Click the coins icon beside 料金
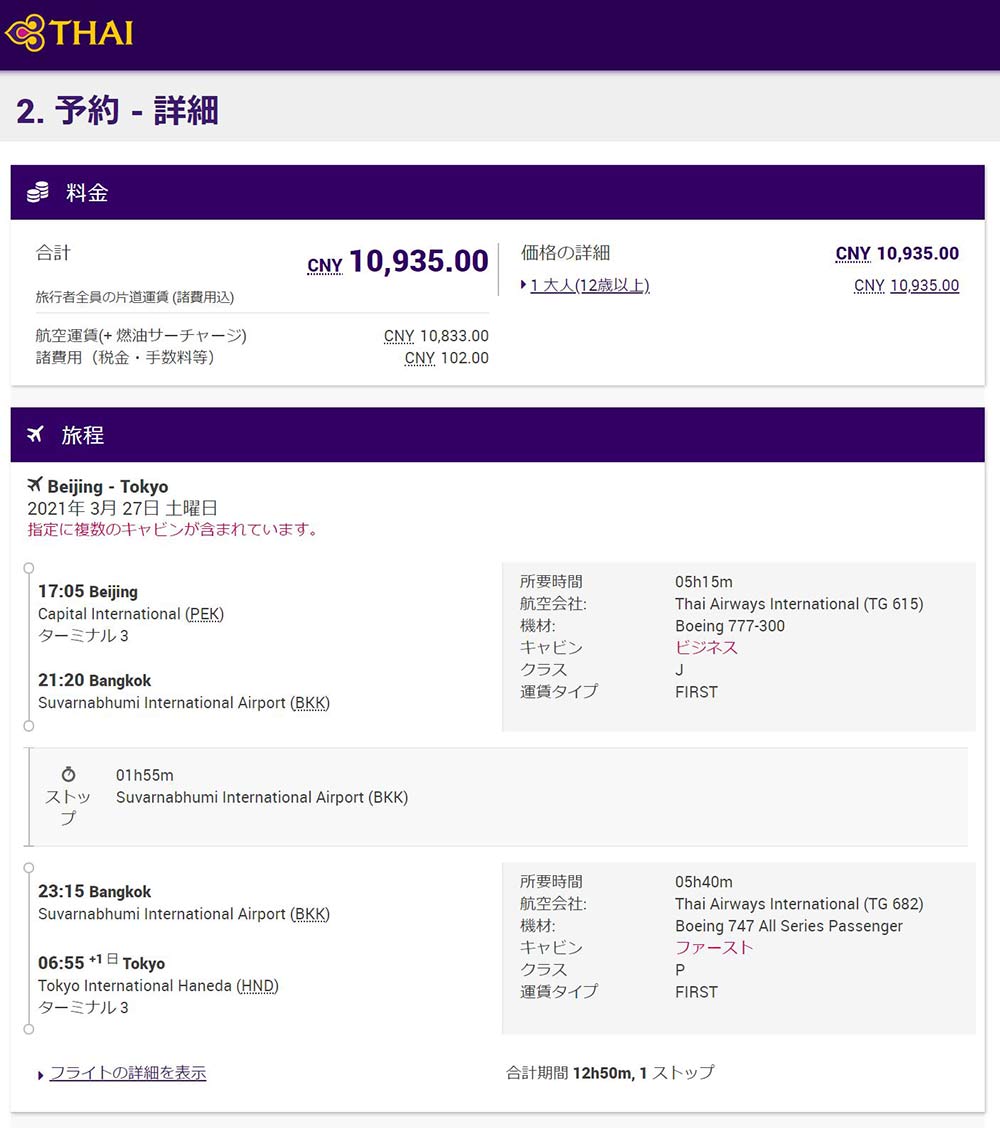1000x1128 pixels. click(x=37, y=192)
